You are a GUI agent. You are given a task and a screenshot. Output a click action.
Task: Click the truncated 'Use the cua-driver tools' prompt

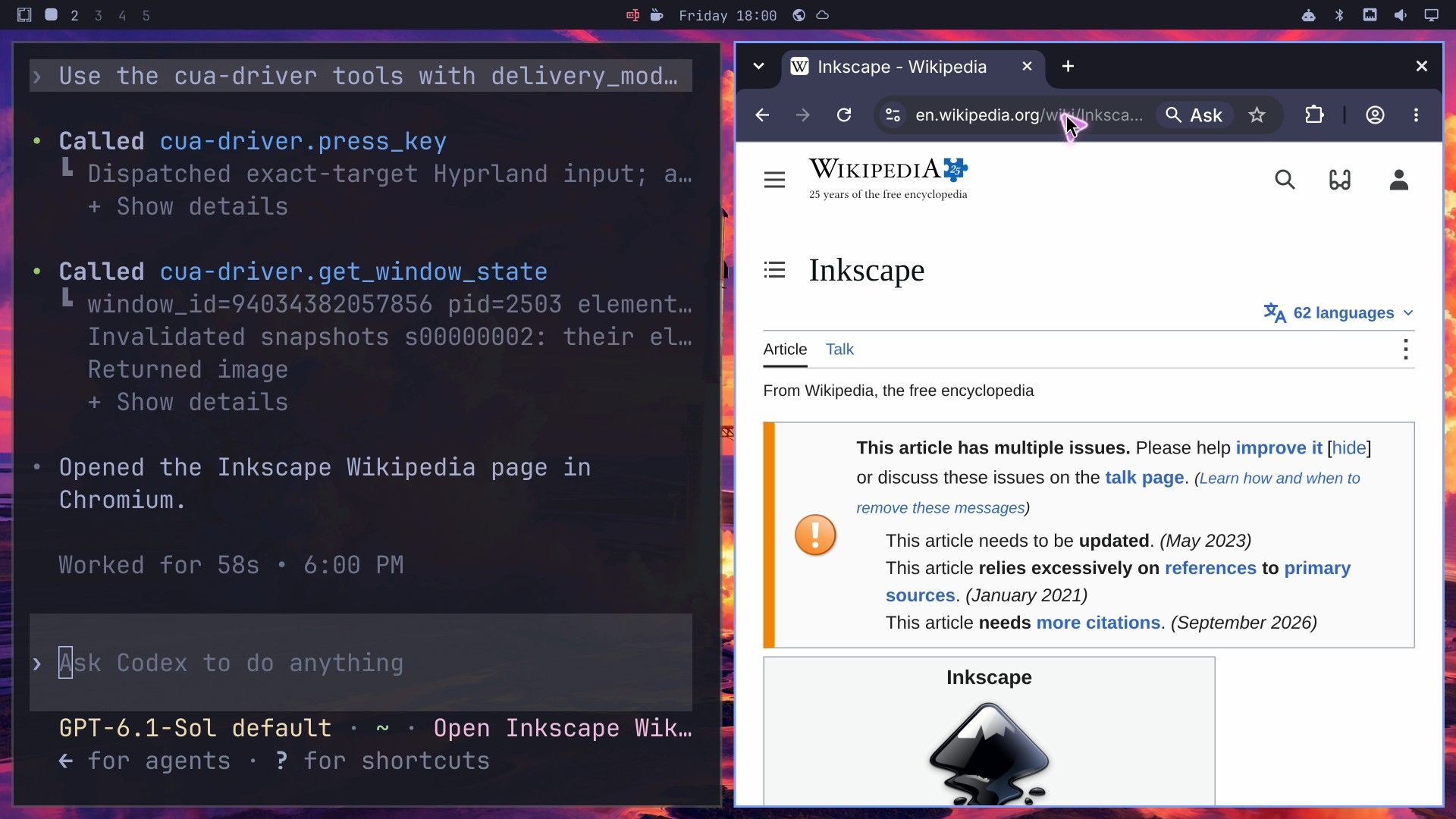tap(360, 76)
